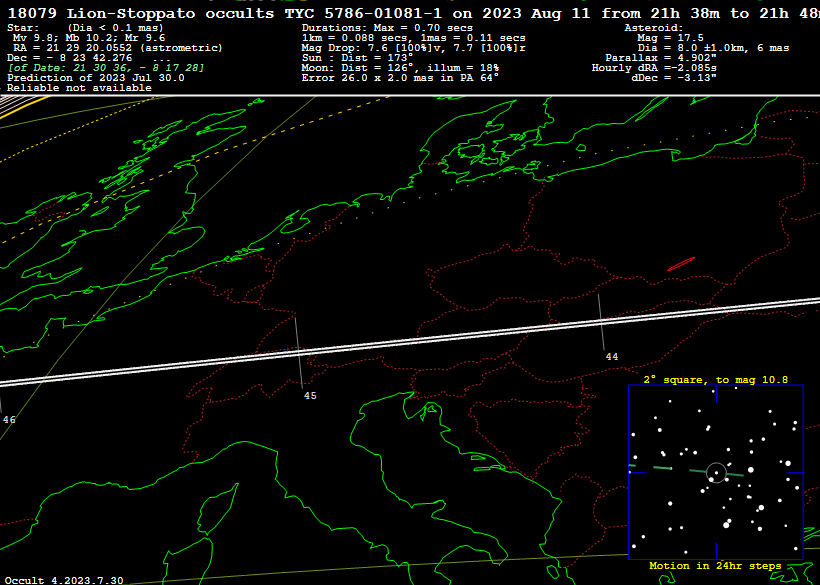Image resolution: width=820 pixels, height=585 pixels.
Task: Click the 'Dec = - 8 23 42.276' line
Action: point(70,58)
